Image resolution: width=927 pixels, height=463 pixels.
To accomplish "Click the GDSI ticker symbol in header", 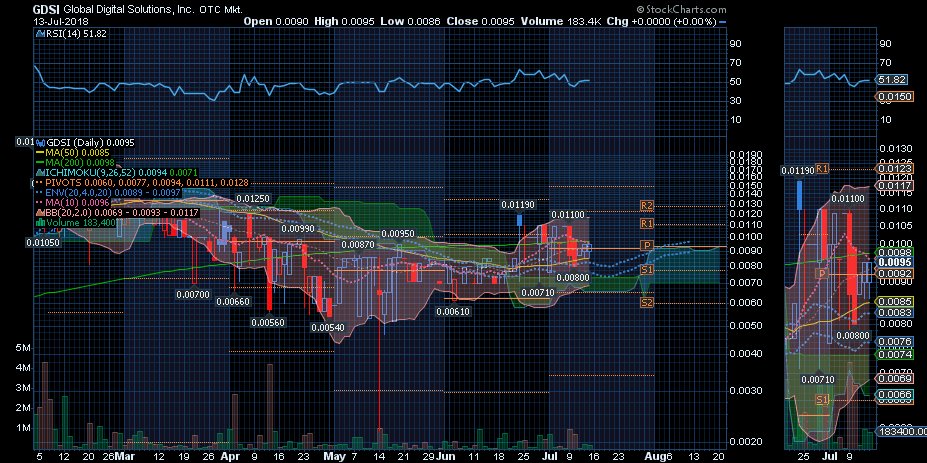I will click(46, 9).
